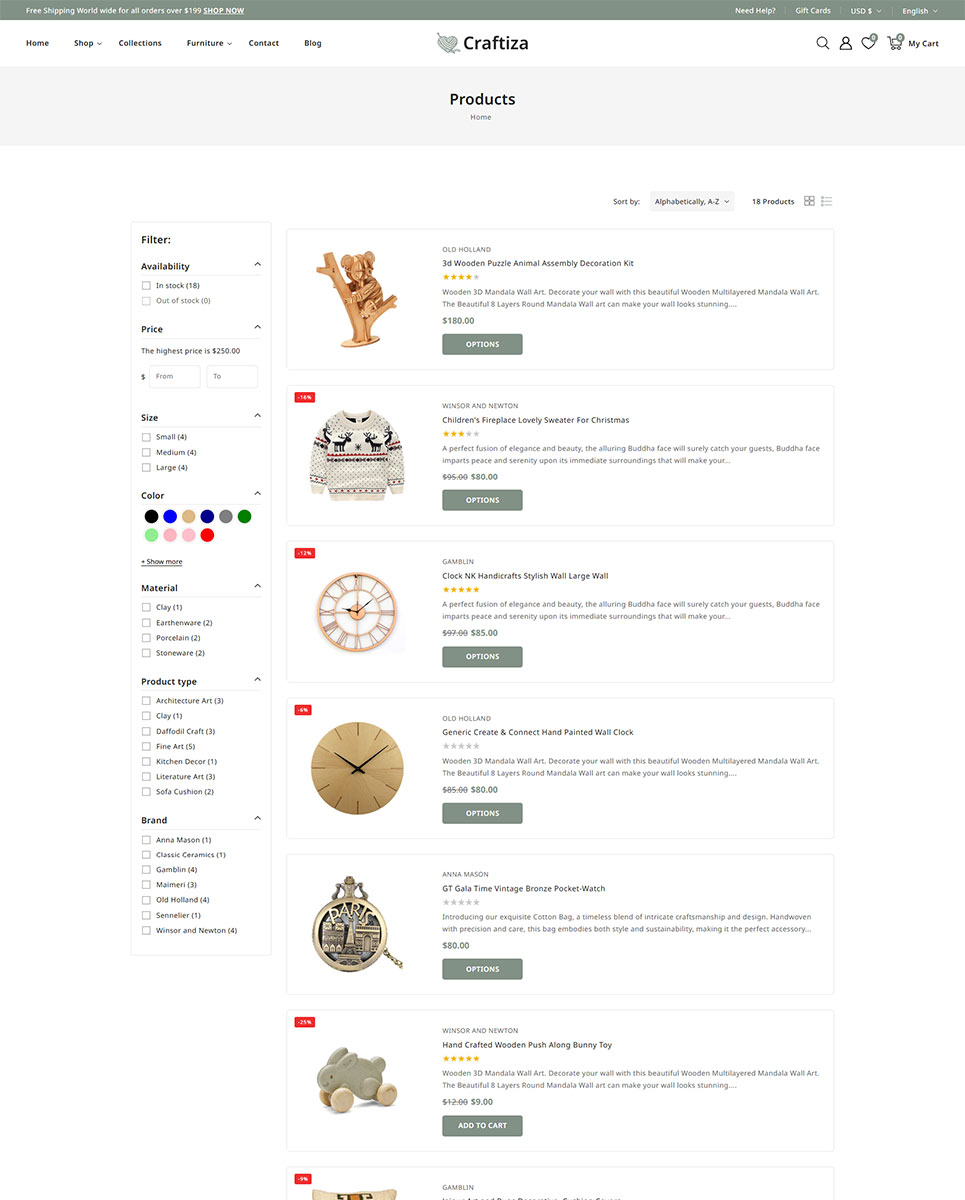Open the wishlist heart icon
965x1200 pixels.
point(868,43)
